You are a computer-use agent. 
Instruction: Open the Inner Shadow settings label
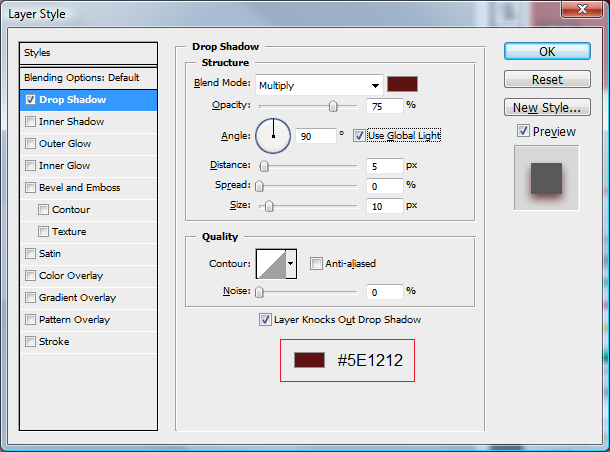point(72,122)
